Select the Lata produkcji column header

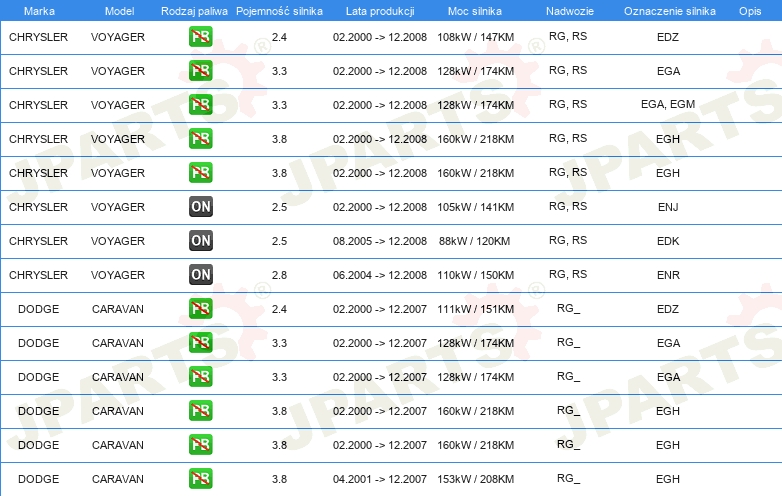point(379,10)
